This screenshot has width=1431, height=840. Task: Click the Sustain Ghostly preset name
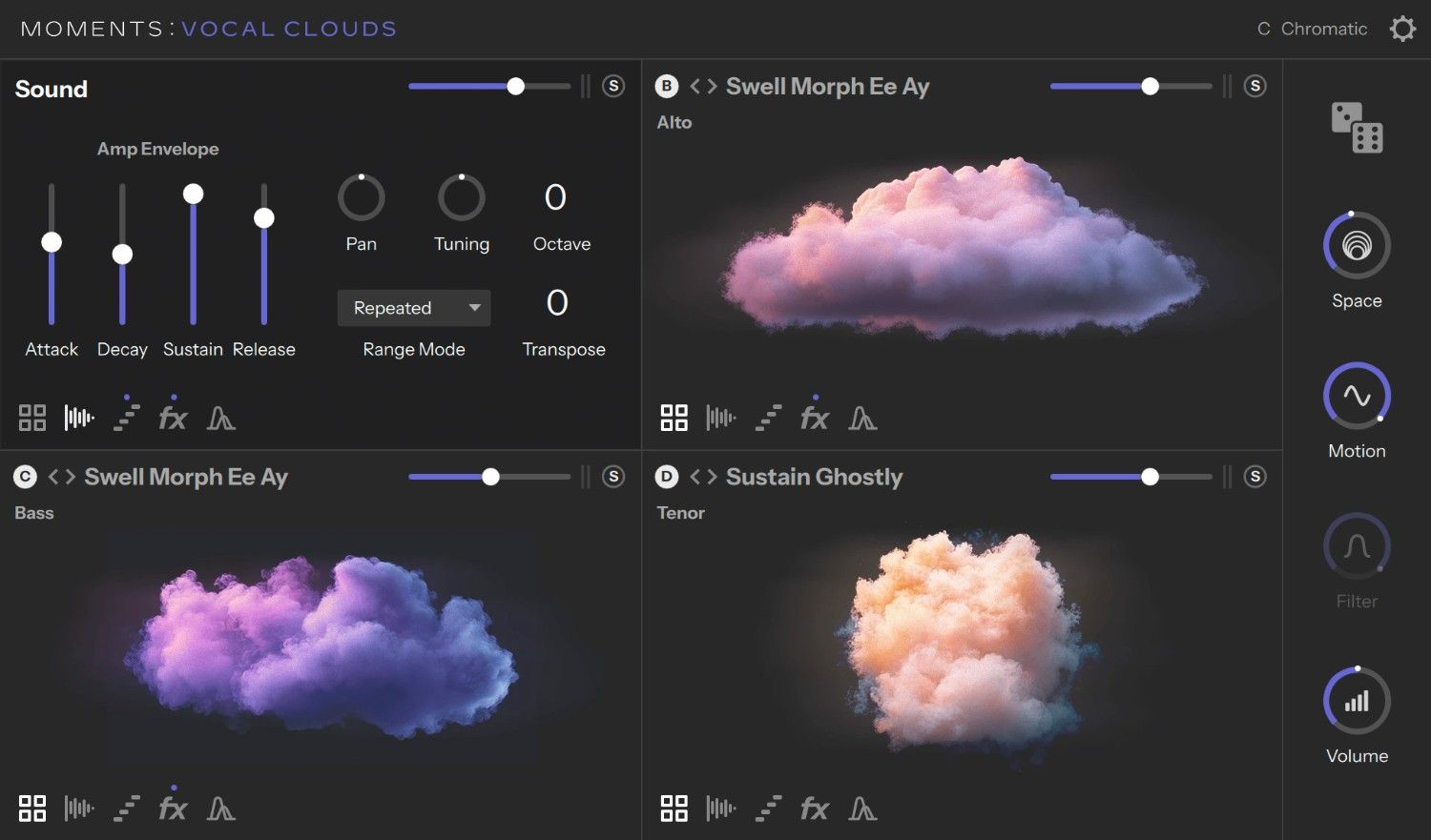pos(814,476)
